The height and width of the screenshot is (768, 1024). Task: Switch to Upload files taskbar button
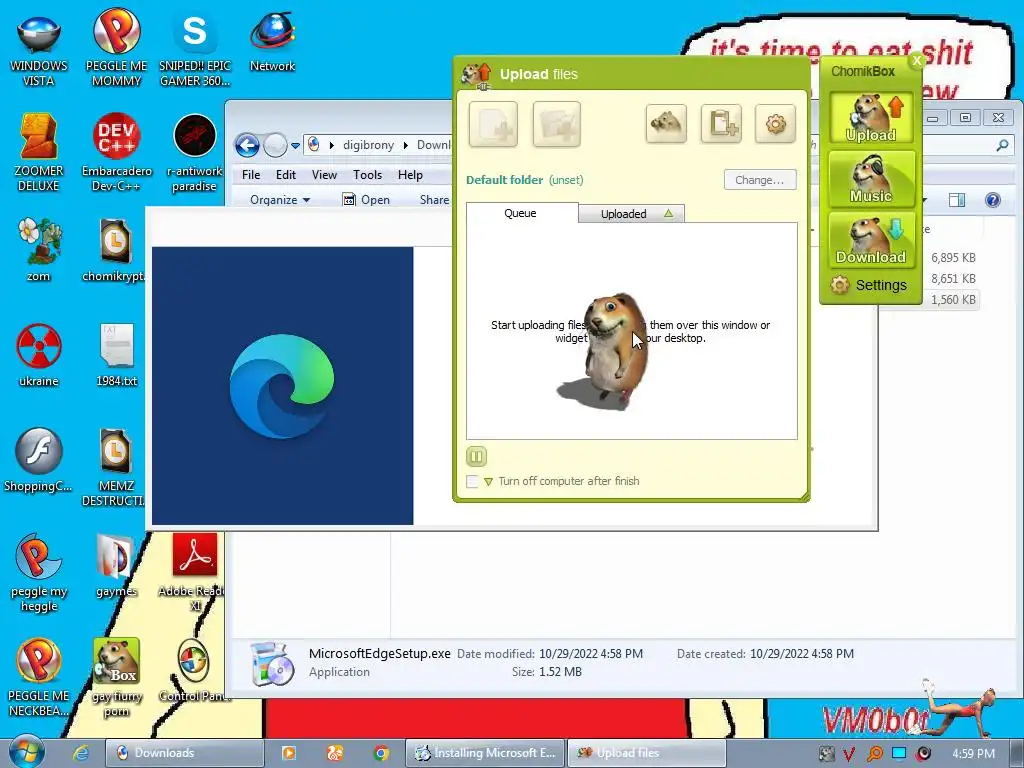647,753
